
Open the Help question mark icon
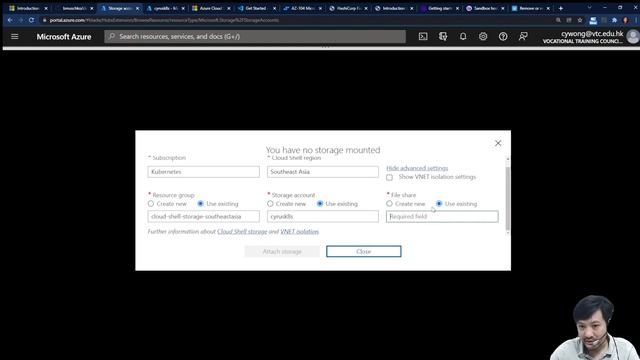point(503,37)
